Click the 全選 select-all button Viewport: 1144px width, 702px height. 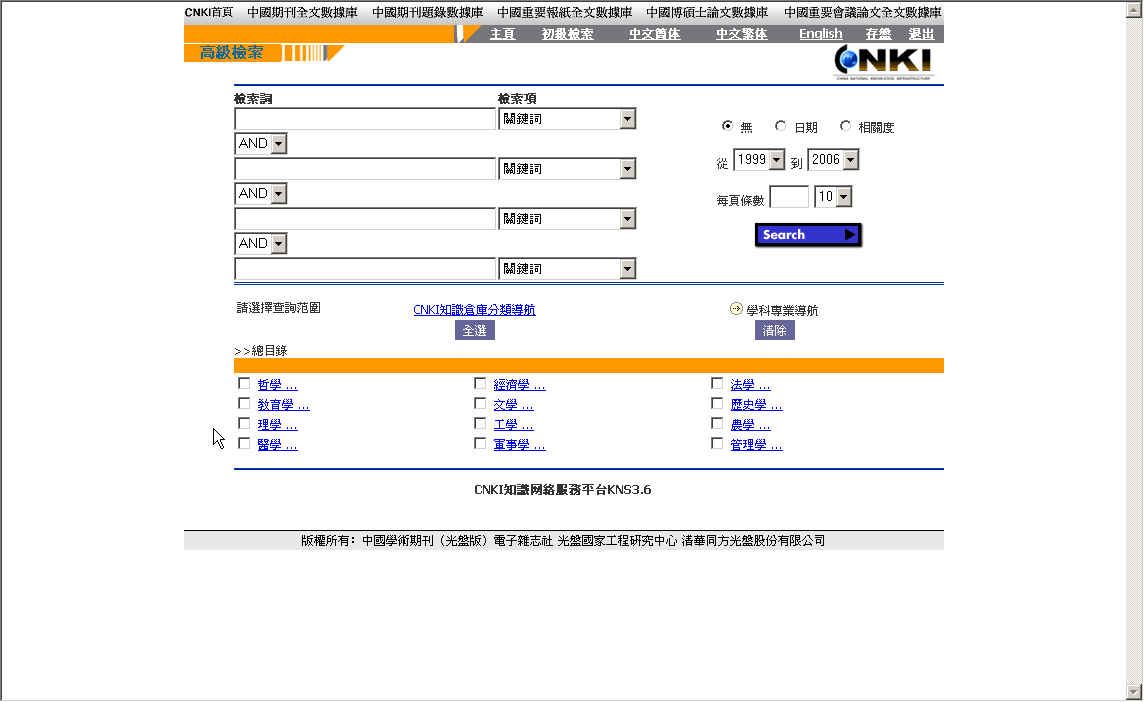(x=475, y=331)
